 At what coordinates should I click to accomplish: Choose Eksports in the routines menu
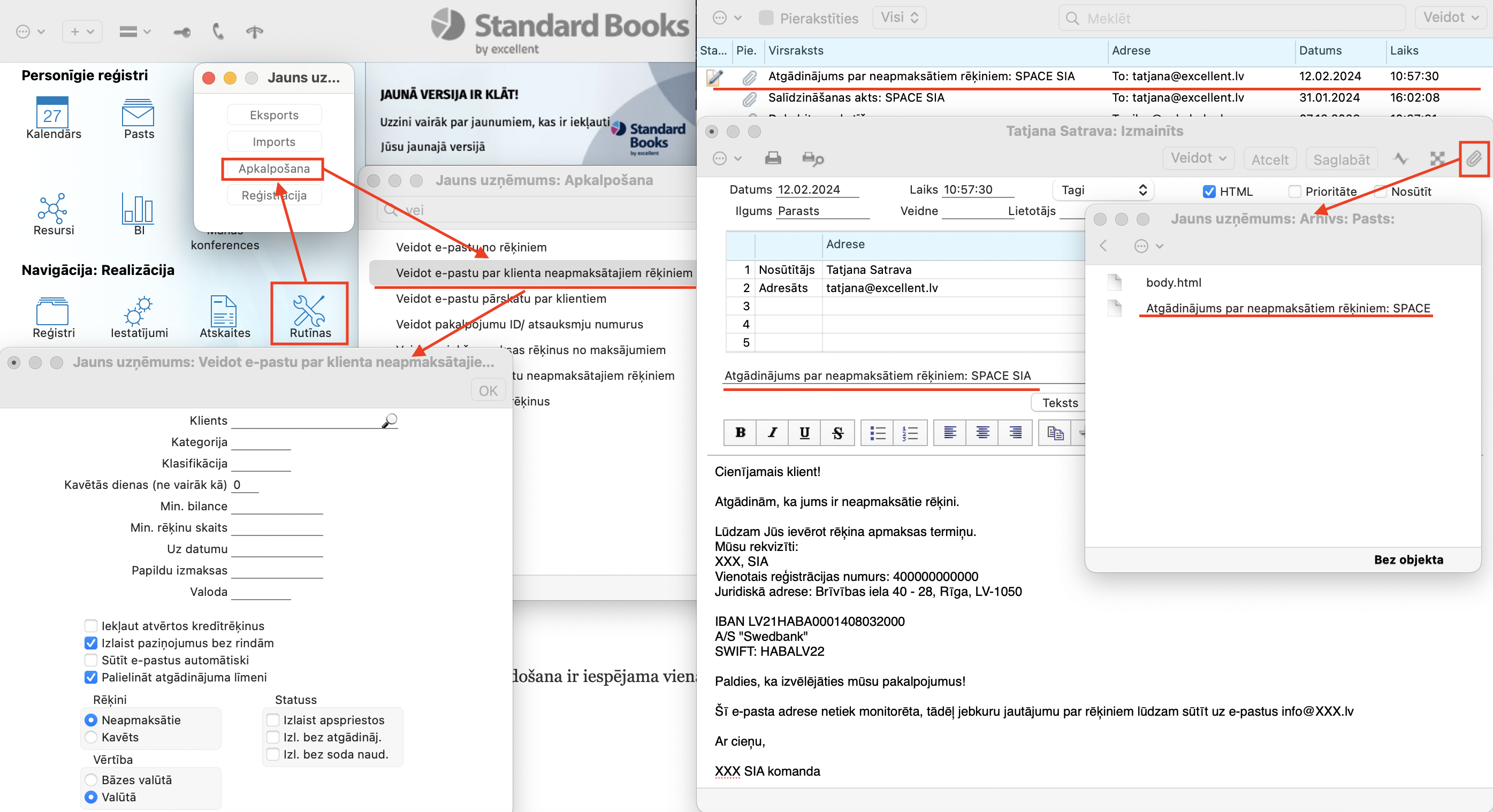click(x=273, y=114)
